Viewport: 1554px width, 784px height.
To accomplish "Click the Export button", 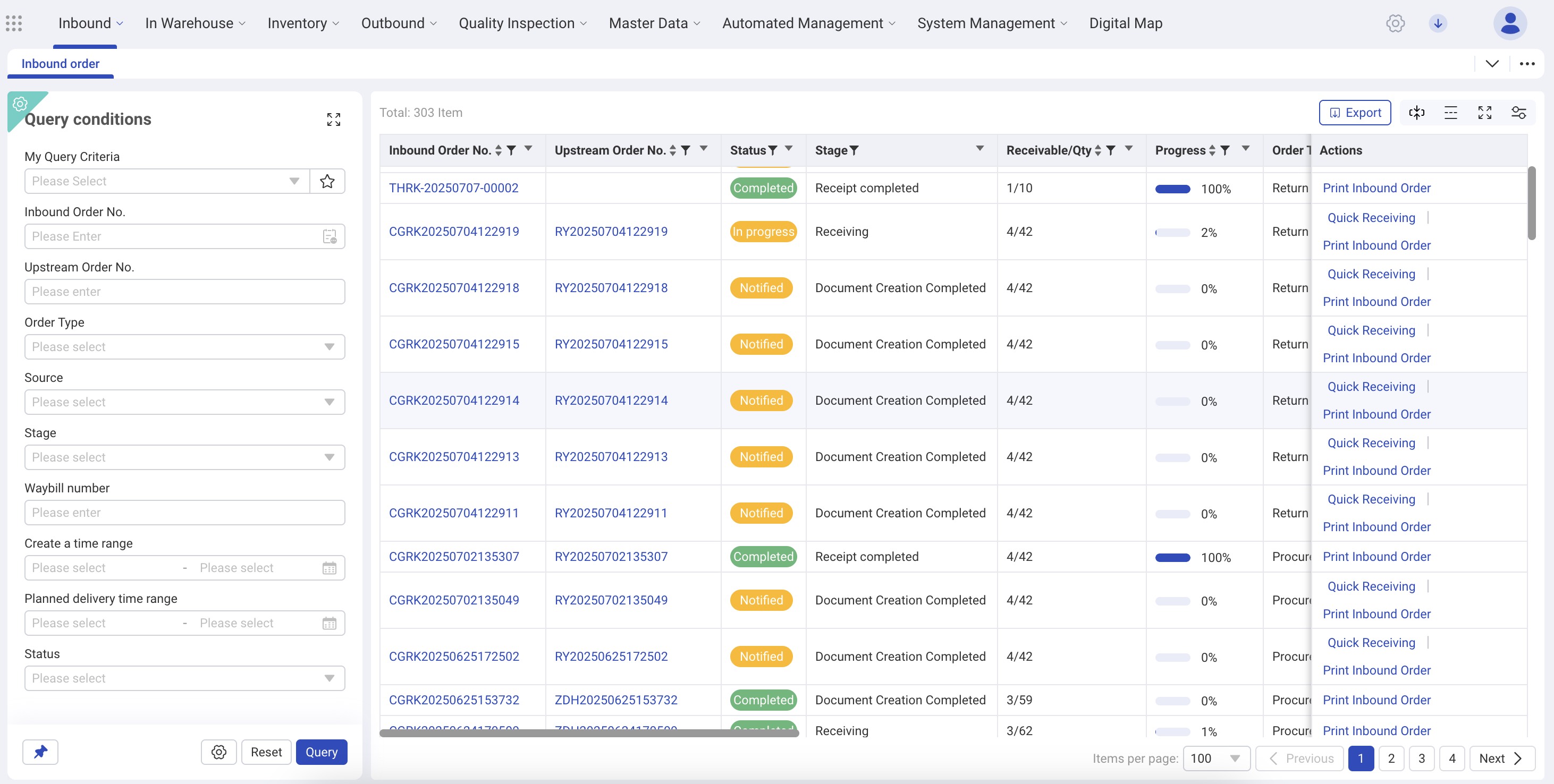I will pyautogui.click(x=1355, y=113).
